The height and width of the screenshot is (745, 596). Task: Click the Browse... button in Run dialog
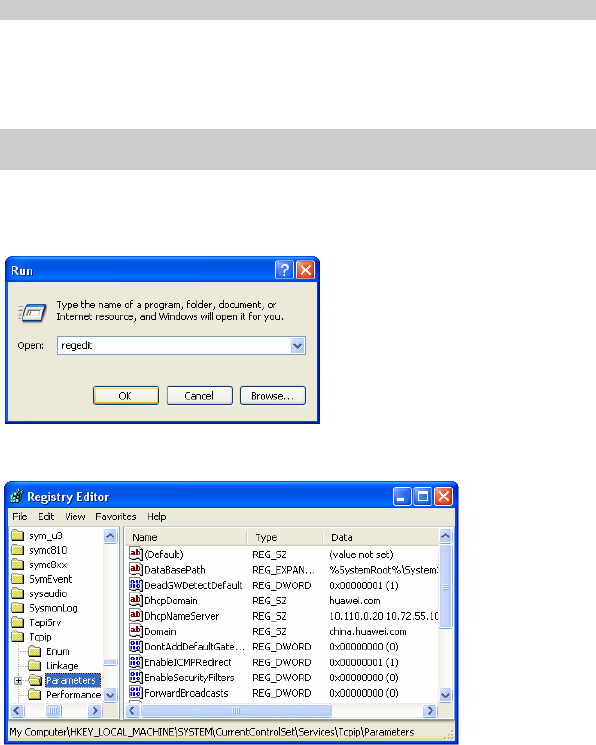pos(273,395)
